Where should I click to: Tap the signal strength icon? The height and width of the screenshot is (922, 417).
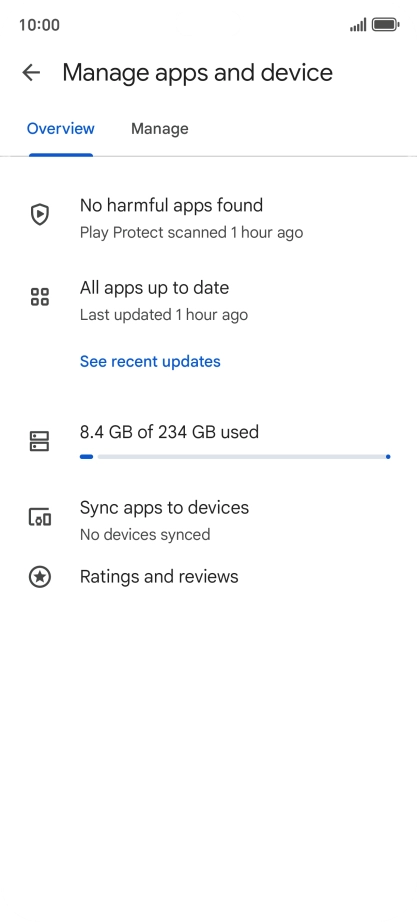[358, 25]
